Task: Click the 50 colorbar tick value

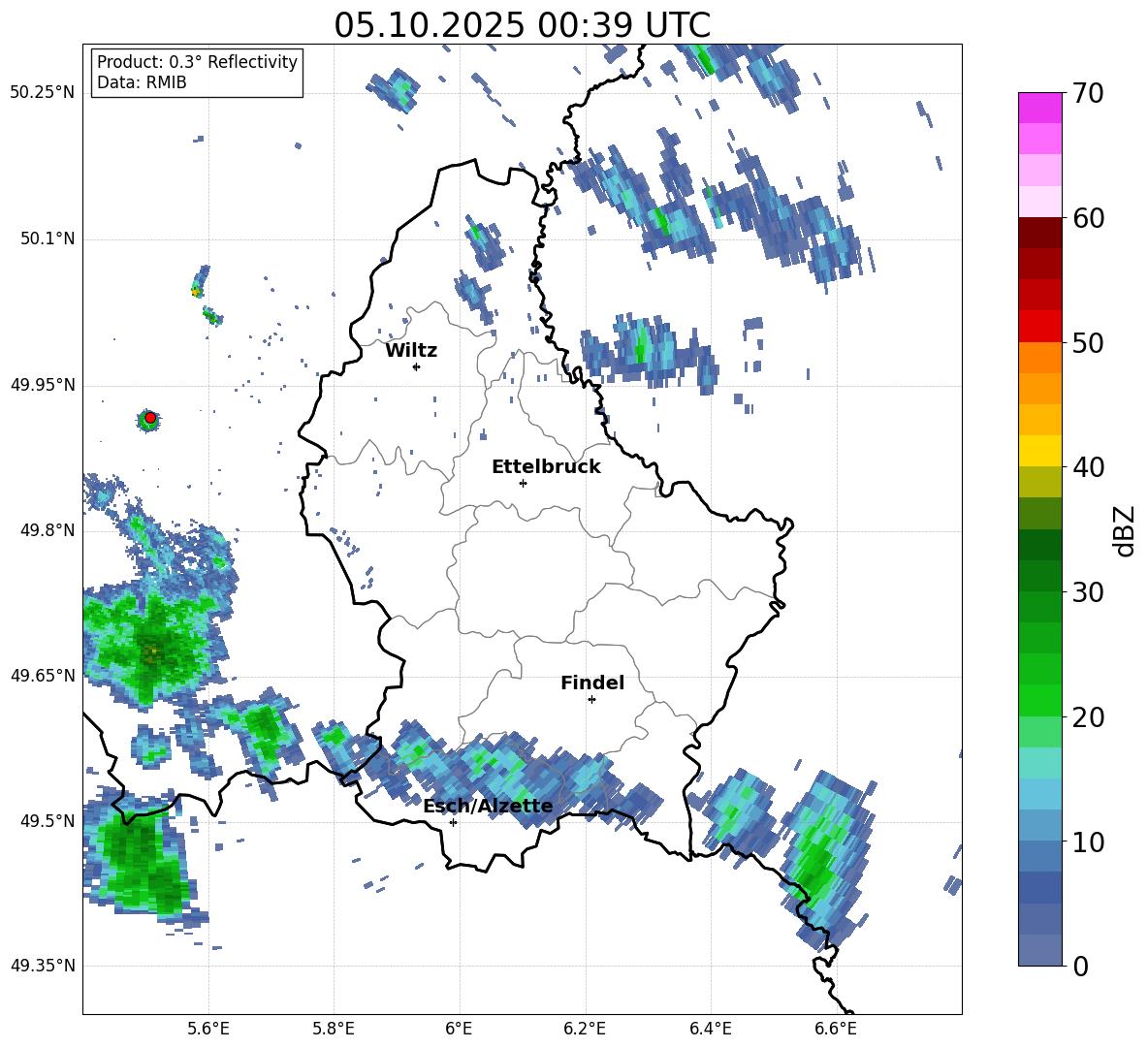Action: click(1088, 343)
